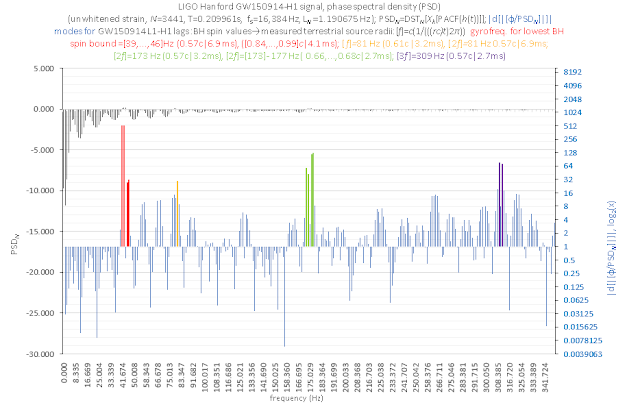The height and width of the screenshot is (407, 640).
Task: Click the x-axis tick label '250.042'
Action: [416, 376]
